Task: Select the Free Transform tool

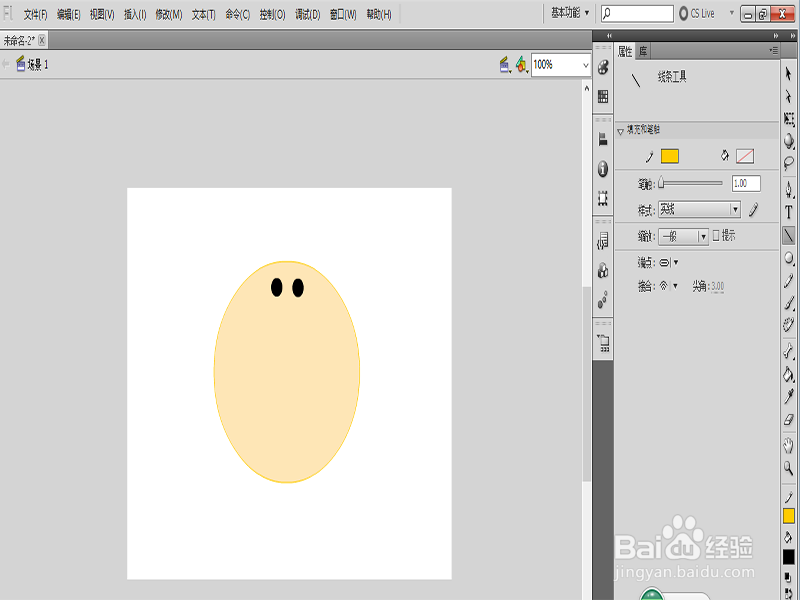Action: (789, 118)
